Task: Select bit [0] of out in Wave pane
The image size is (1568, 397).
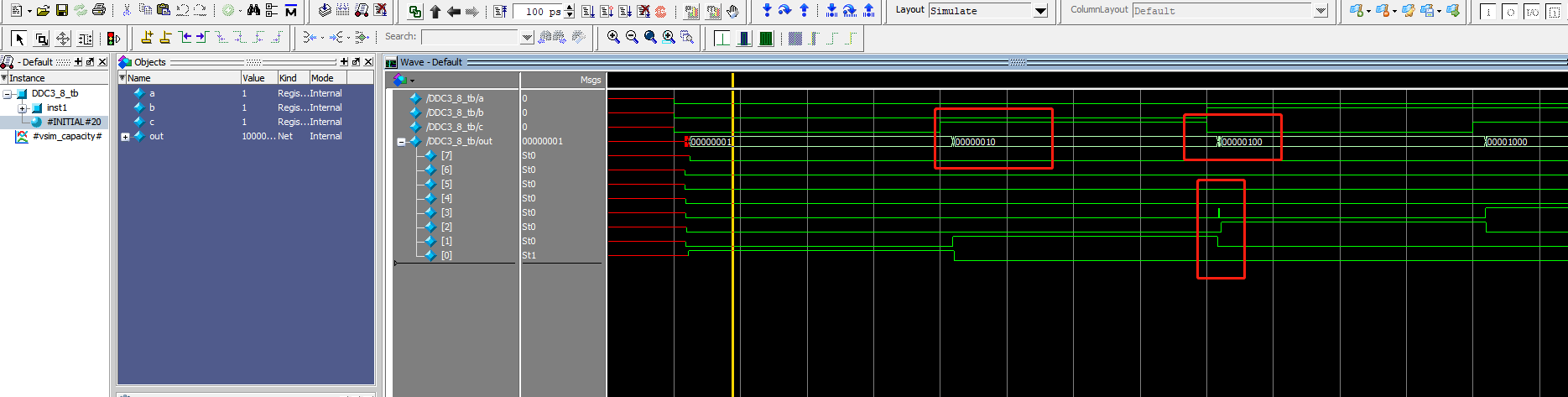Action: pos(446,256)
